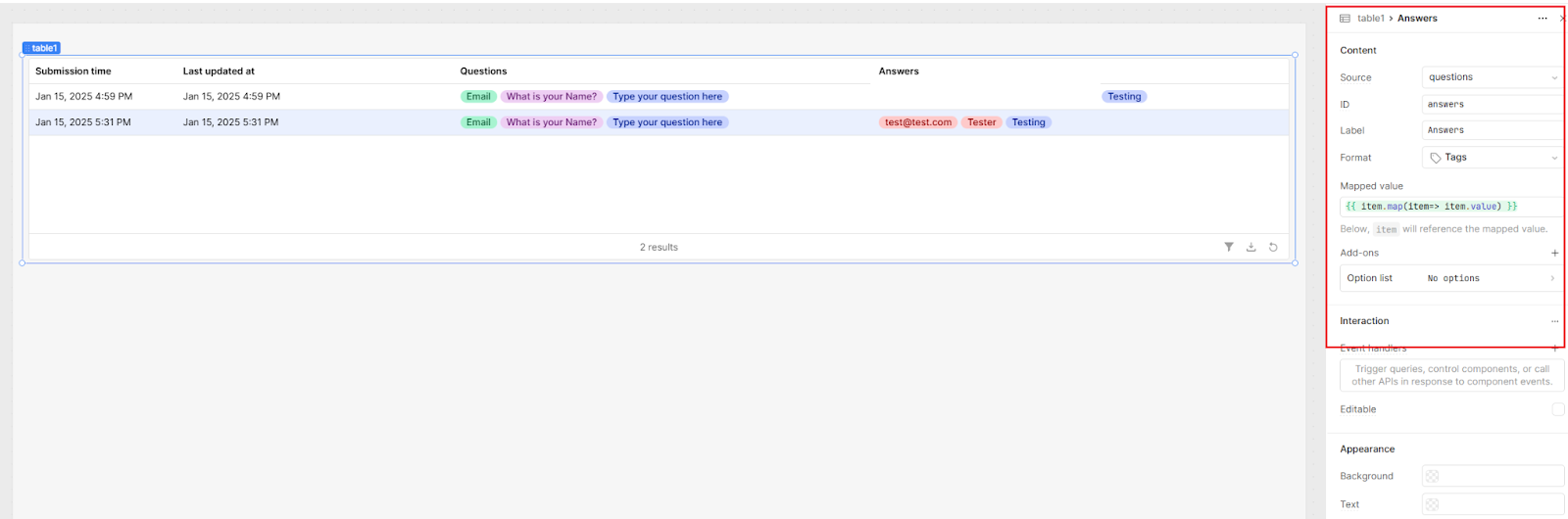Click 'What is your Name?' tag in 5:31 PM row

tap(552, 122)
